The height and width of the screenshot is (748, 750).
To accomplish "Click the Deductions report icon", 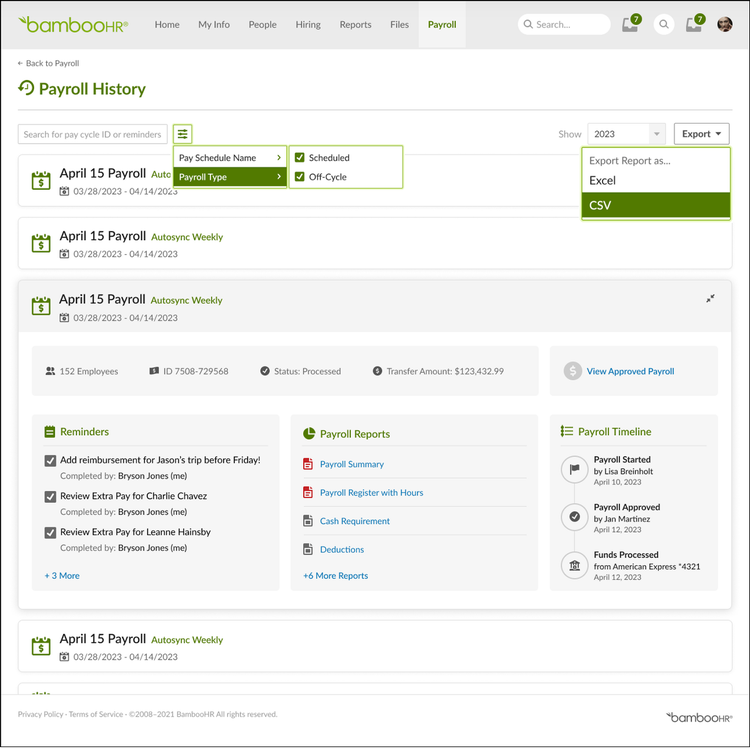I will click(x=308, y=549).
